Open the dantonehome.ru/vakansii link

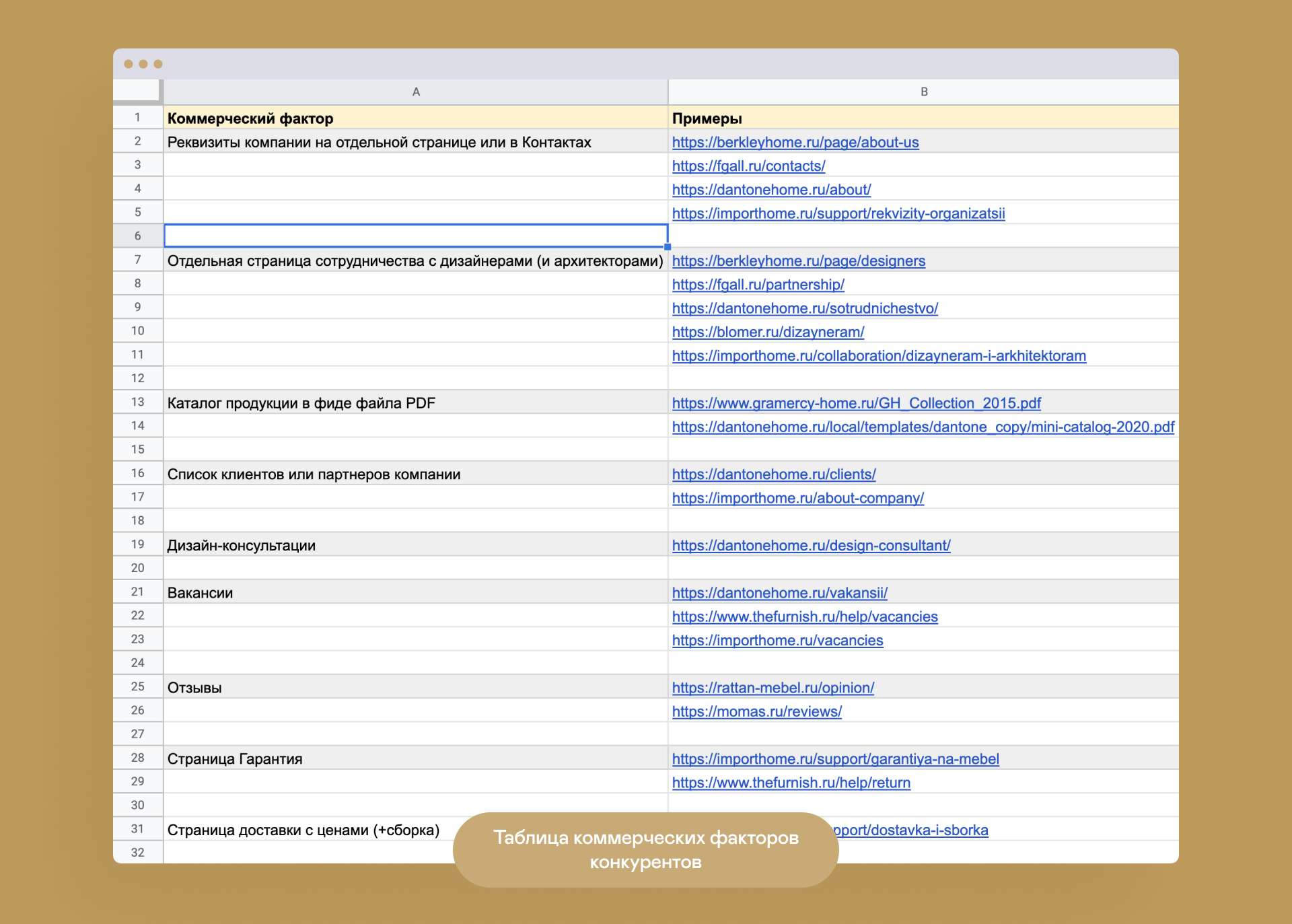pos(779,593)
